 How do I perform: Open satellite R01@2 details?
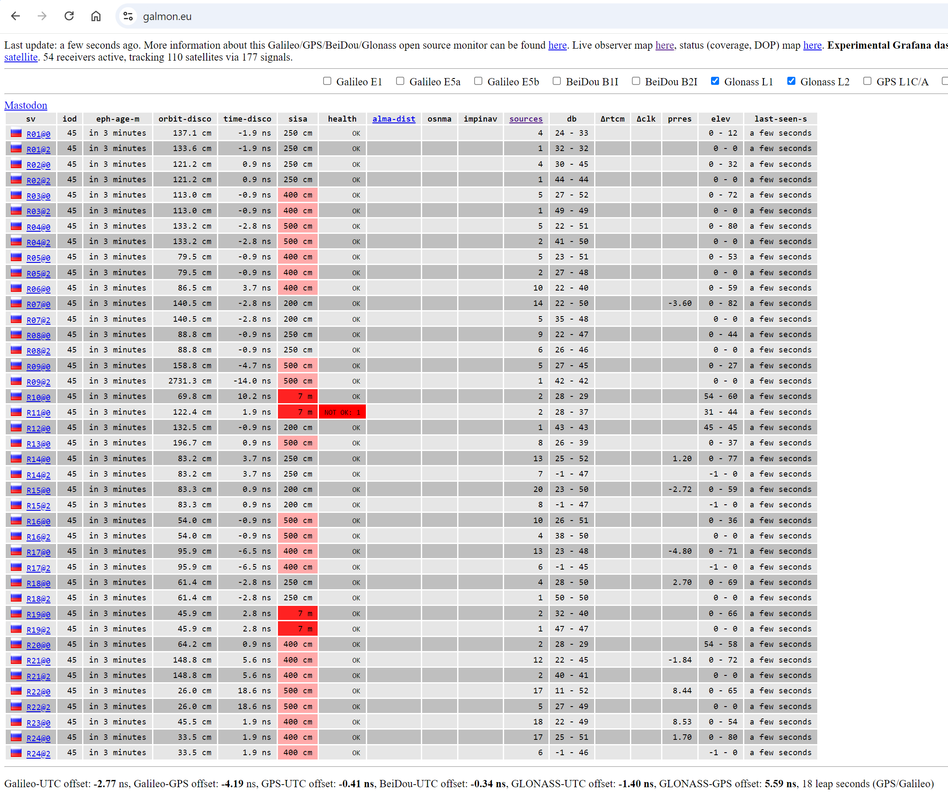pyautogui.click(x=39, y=149)
